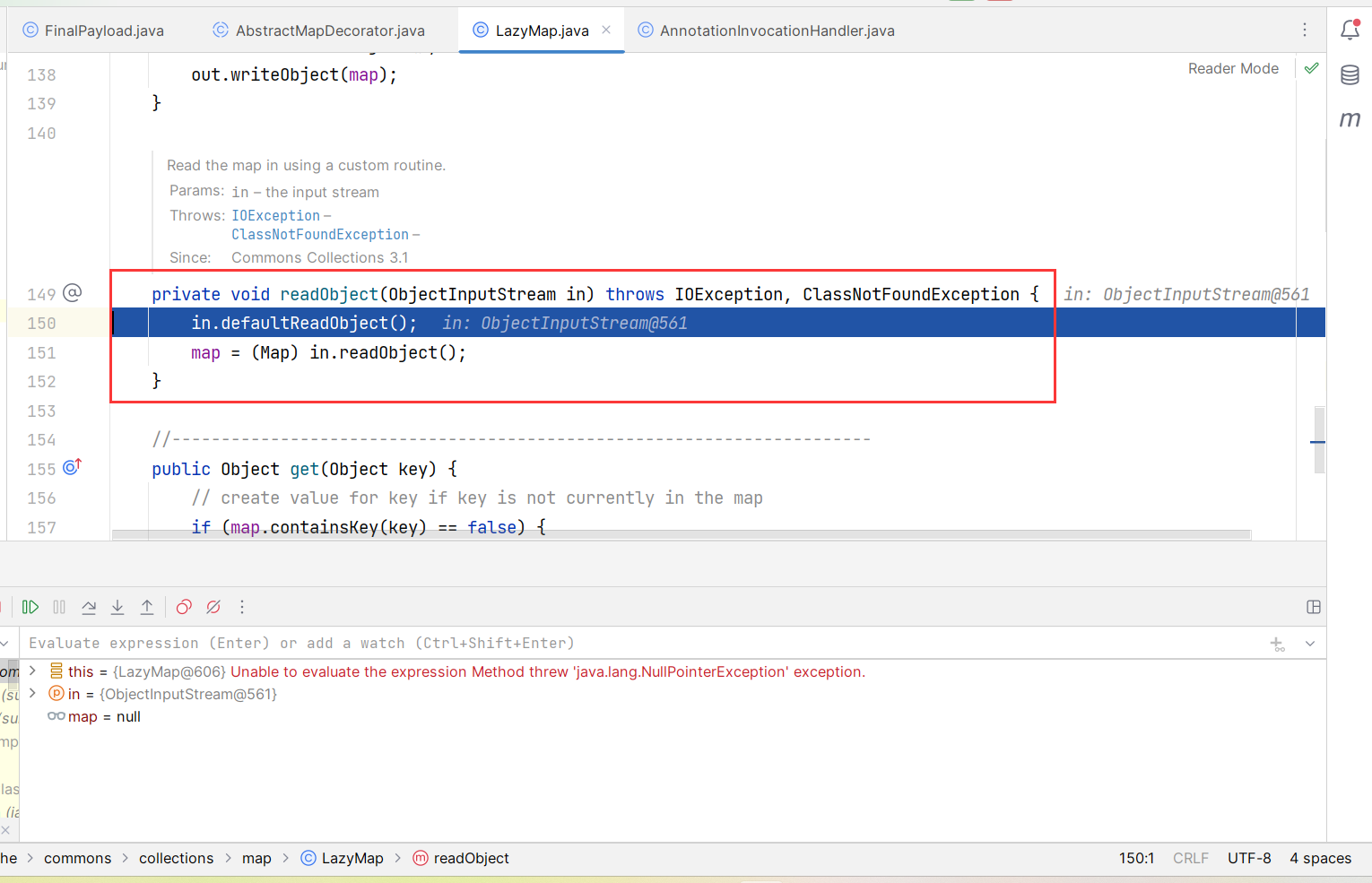The height and width of the screenshot is (883, 1372).
Task: Click the IOException link in documentation
Action: pyautogui.click(x=275, y=215)
